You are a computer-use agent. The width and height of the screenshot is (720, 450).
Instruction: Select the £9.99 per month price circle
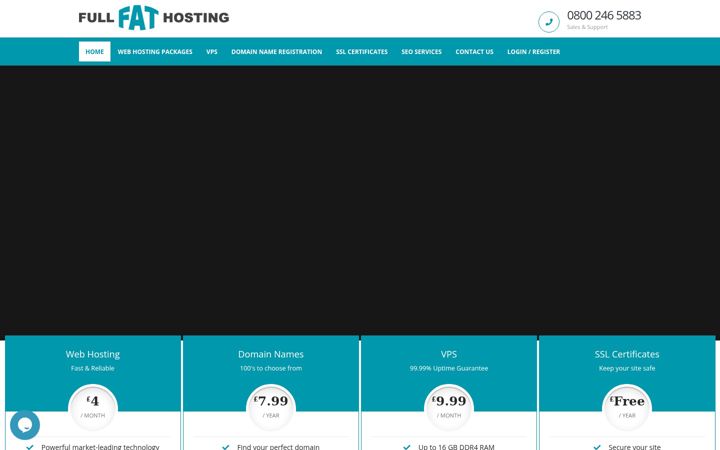click(x=449, y=407)
